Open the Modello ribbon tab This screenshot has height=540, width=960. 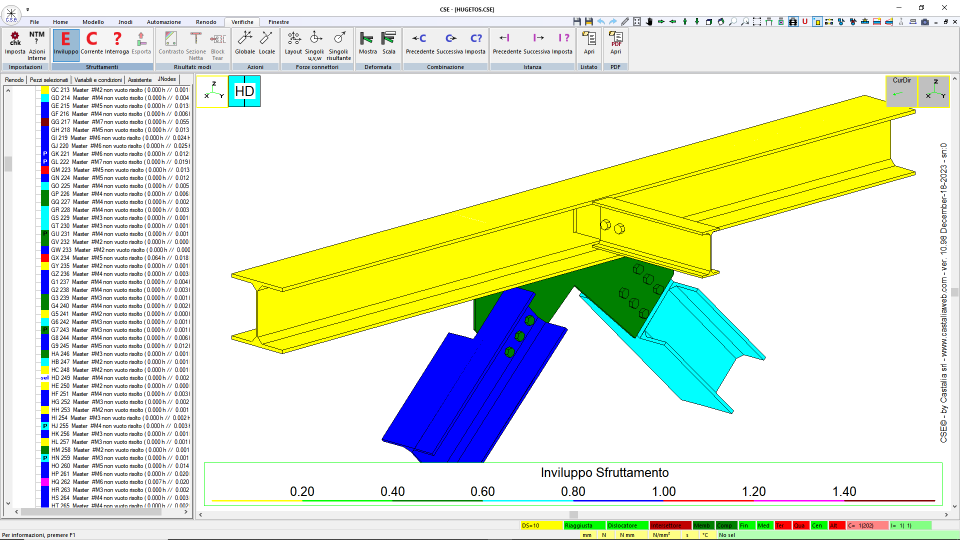tap(93, 22)
